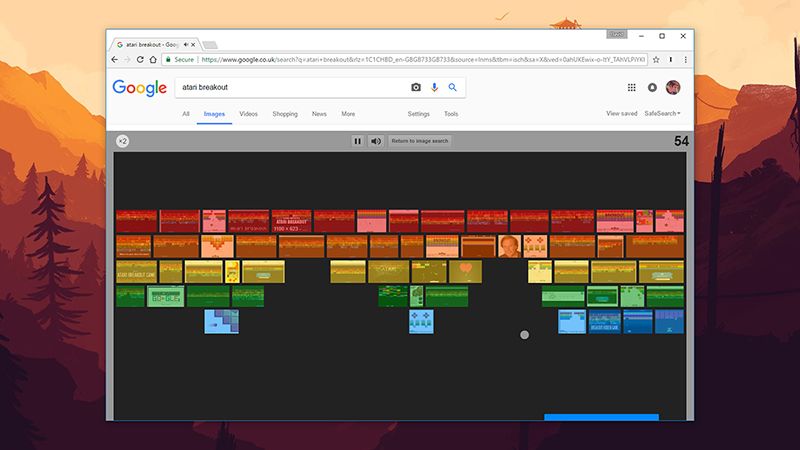
Task: Go to browser home page
Action: (153, 59)
